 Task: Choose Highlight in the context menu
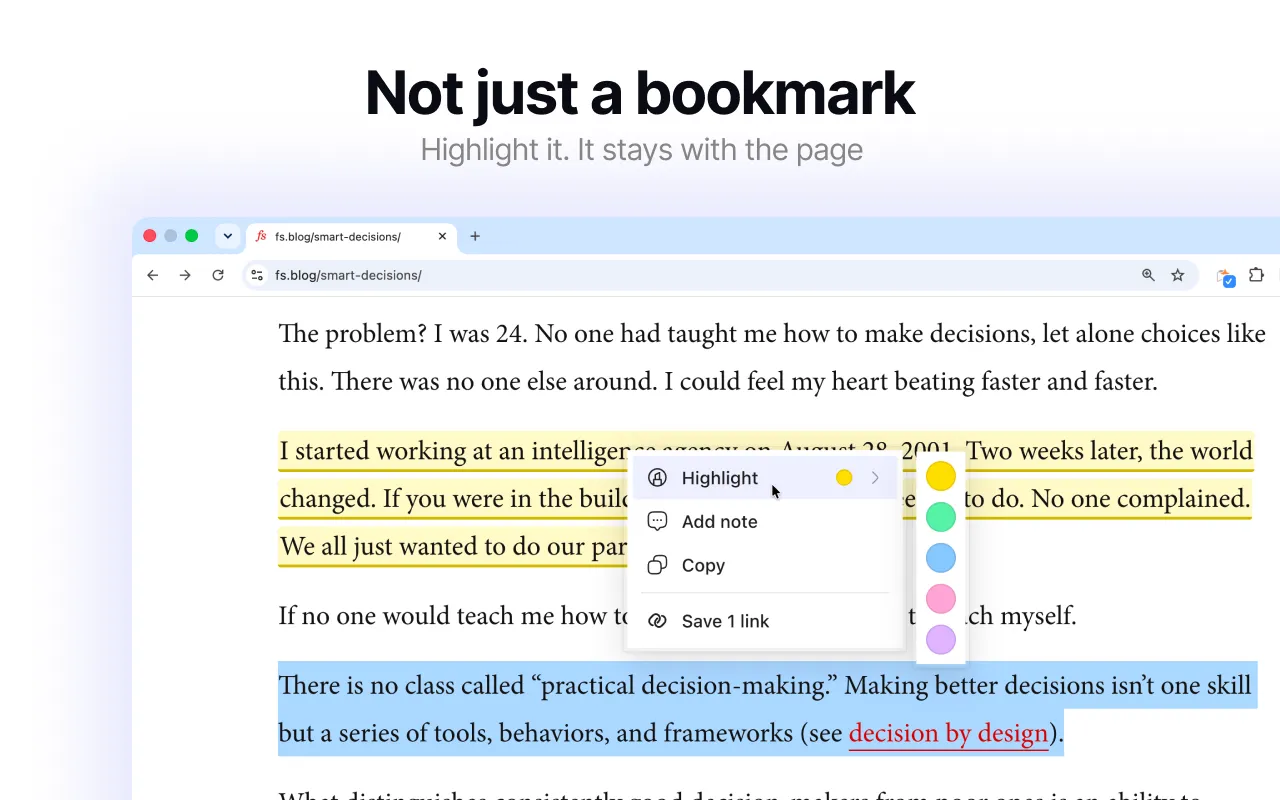(765, 478)
